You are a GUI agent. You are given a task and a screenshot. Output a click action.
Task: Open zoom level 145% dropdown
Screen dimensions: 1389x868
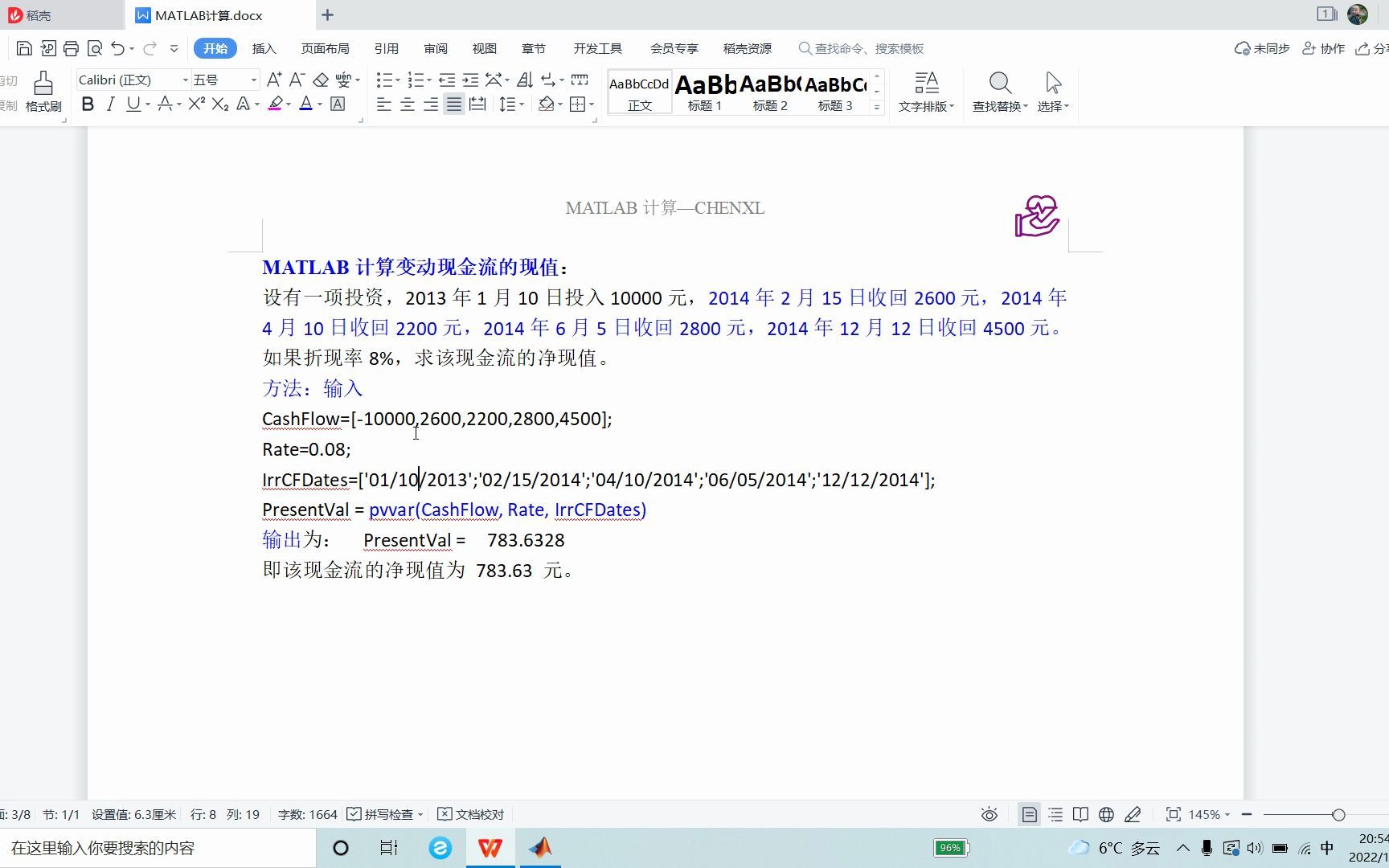click(x=1227, y=815)
